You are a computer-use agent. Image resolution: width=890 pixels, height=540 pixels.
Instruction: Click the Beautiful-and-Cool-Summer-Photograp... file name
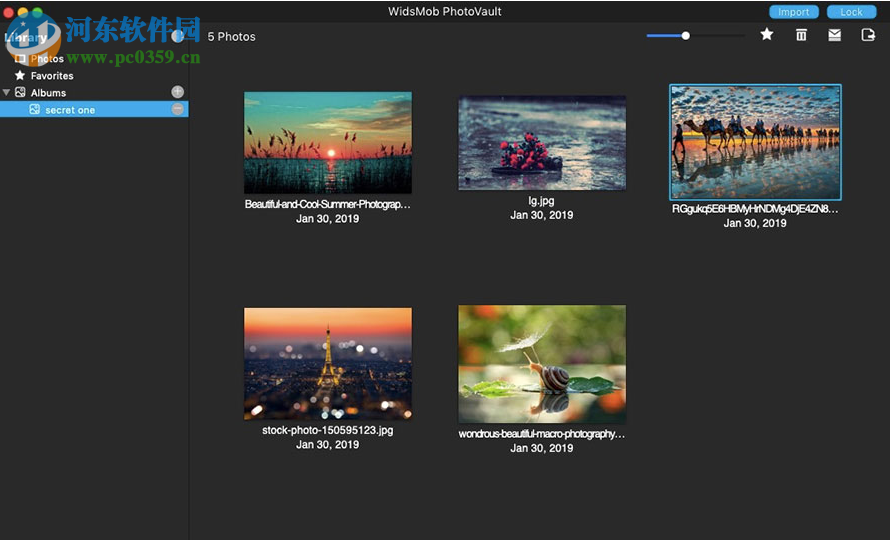[x=328, y=204]
